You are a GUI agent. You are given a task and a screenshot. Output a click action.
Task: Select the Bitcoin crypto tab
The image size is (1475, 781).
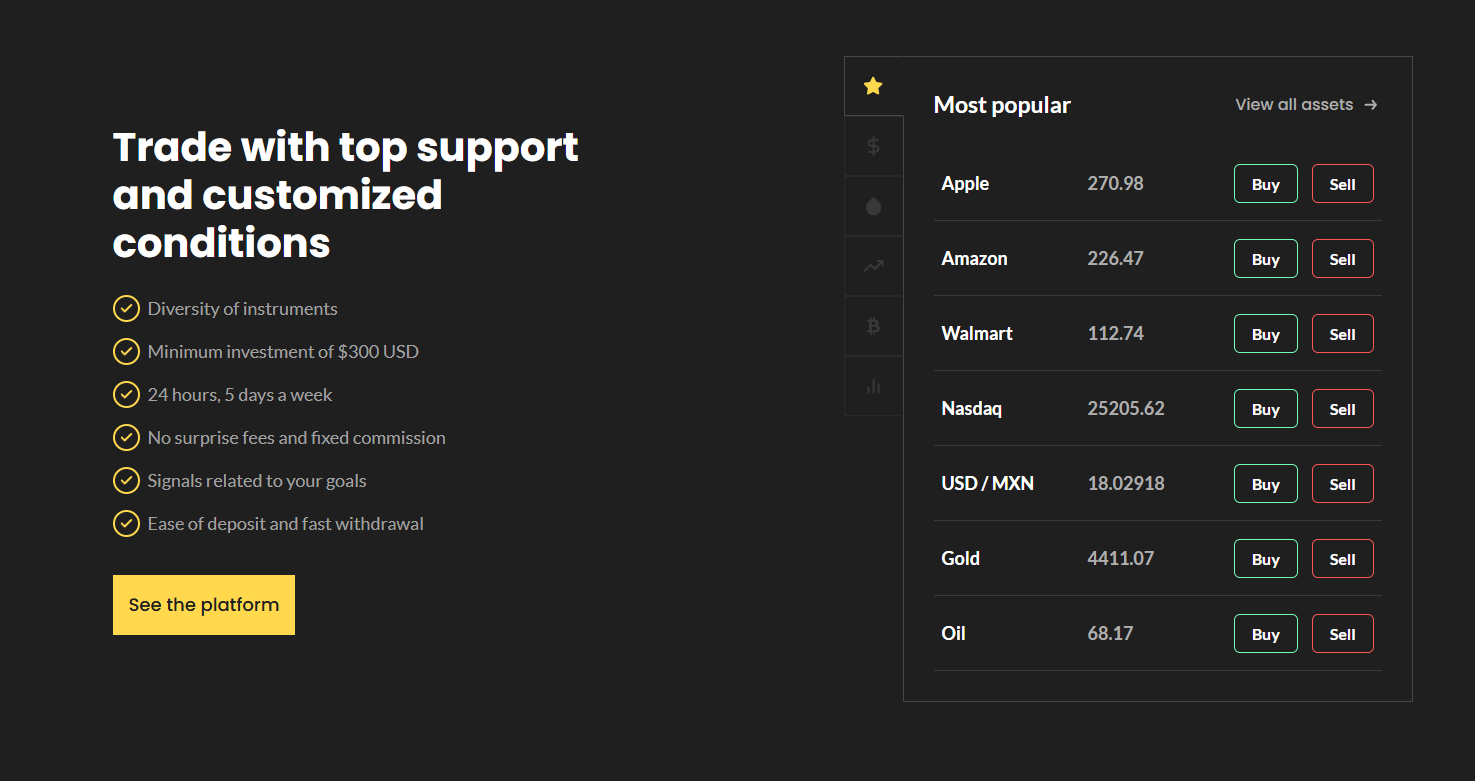click(873, 326)
